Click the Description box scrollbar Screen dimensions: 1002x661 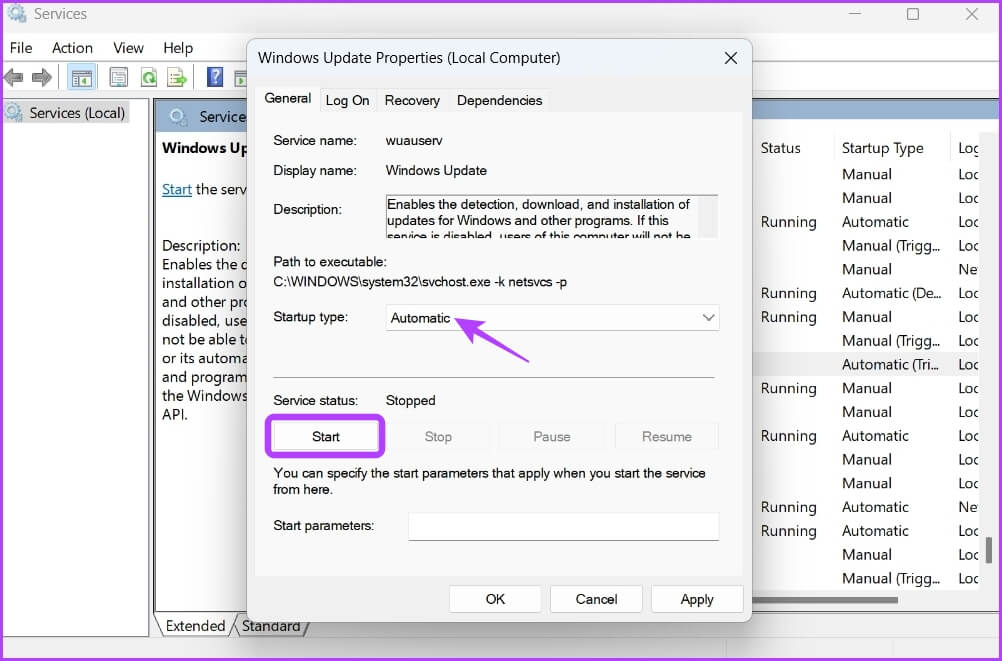[x=708, y=217]
